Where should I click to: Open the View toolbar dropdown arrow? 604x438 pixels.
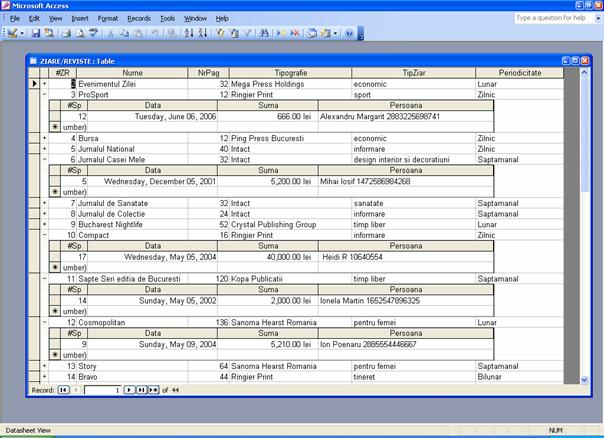[22, 33]
